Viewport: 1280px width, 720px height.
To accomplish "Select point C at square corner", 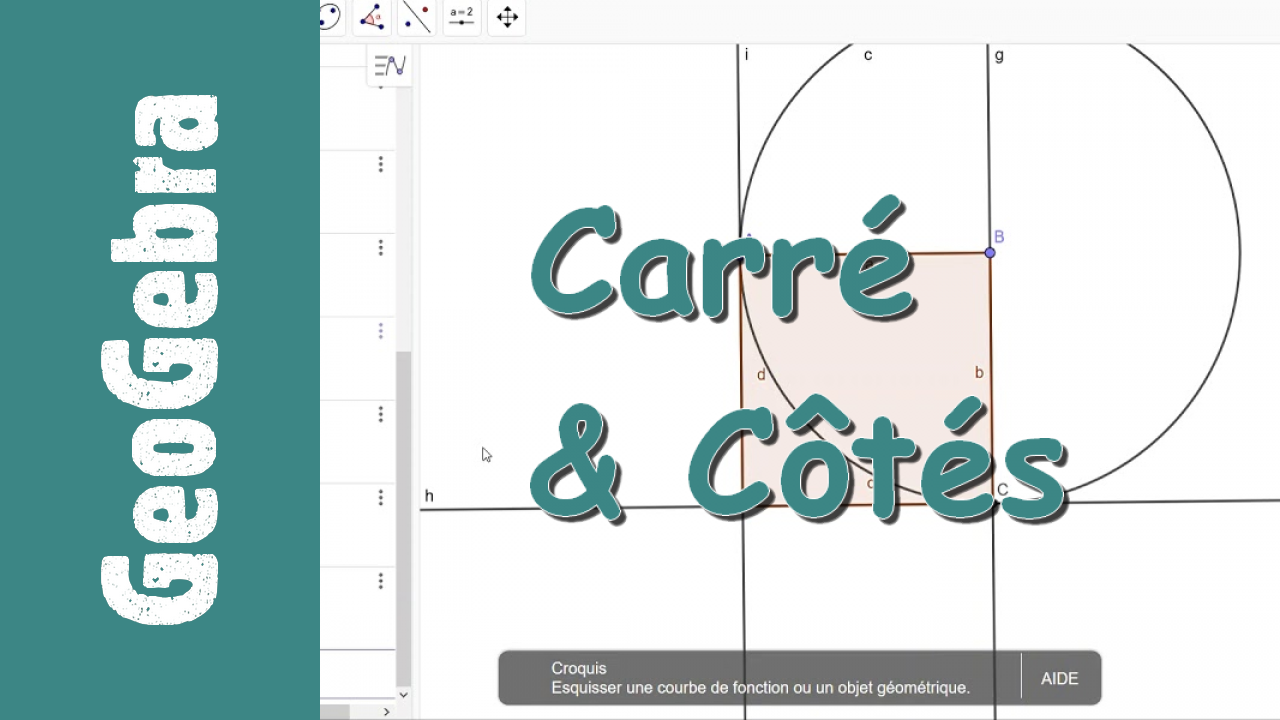I will pyautogui.click(x=993, y=503).
